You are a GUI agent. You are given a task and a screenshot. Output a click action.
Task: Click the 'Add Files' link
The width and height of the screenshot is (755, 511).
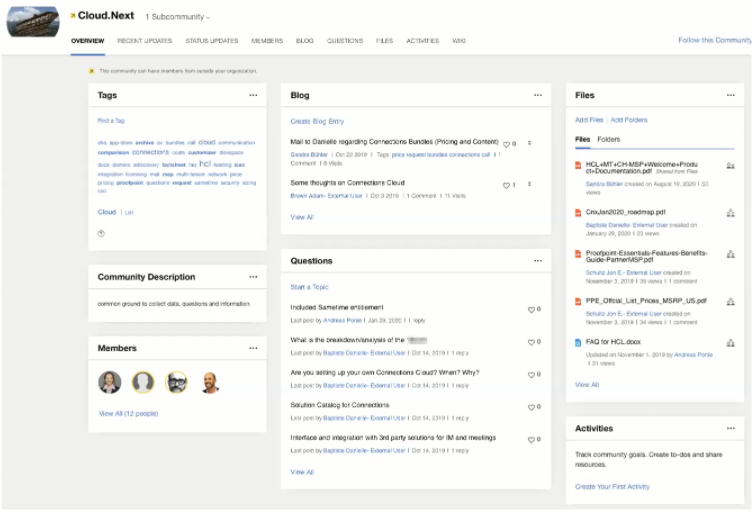click(589, 120)
